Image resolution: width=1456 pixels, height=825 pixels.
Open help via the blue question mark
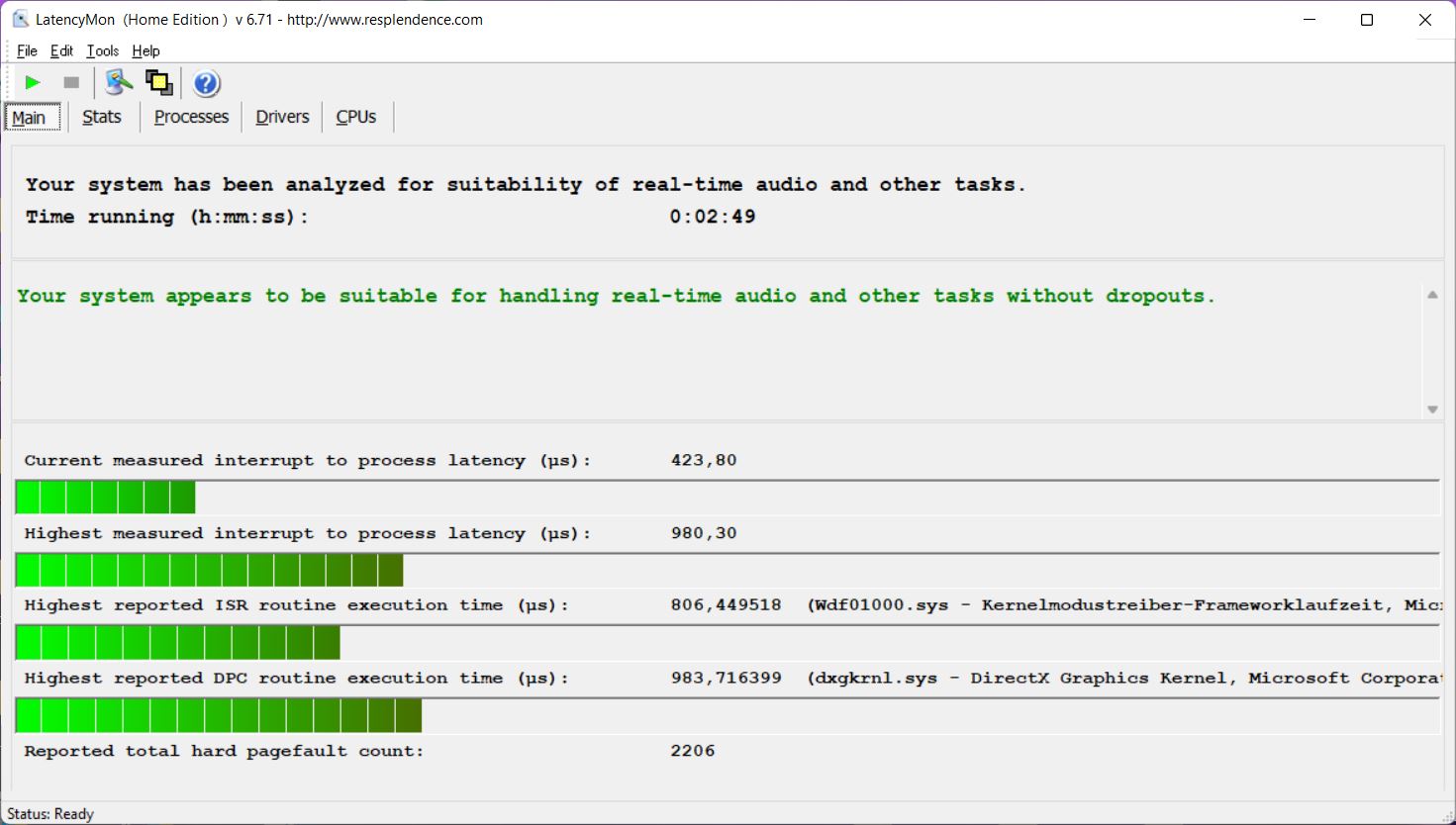tap(206, 83)
